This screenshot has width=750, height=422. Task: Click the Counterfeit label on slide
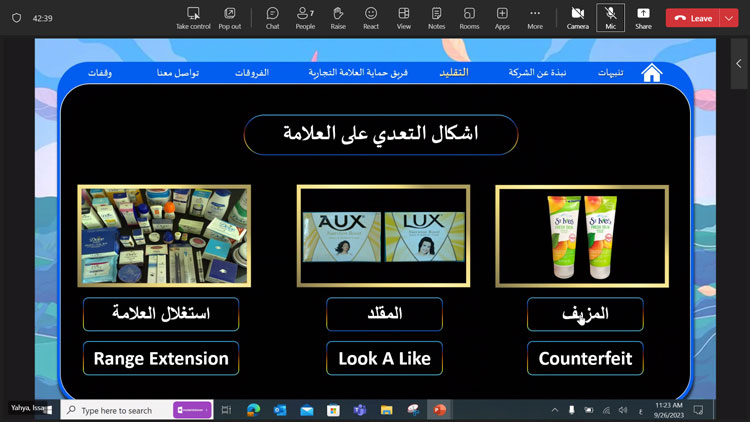(585, 358)
